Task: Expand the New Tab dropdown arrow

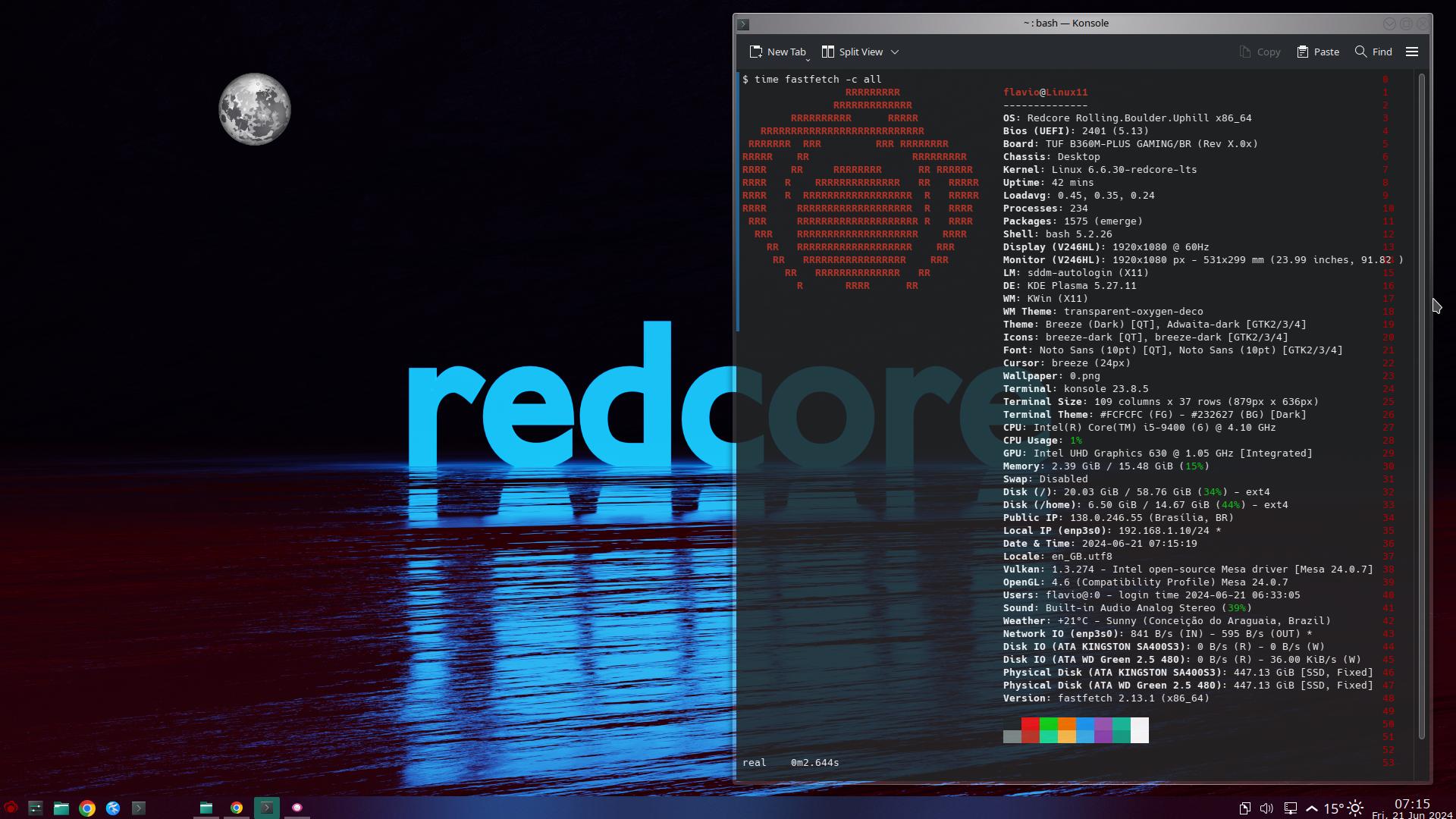Action: [808, 59]
